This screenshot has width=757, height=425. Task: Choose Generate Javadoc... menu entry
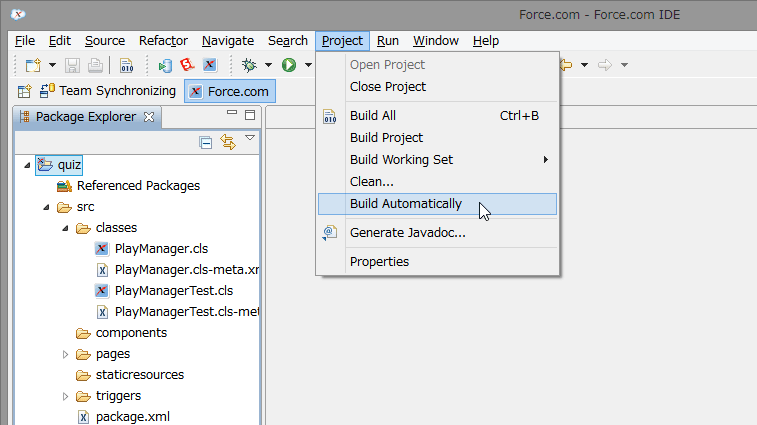[437, 233]
